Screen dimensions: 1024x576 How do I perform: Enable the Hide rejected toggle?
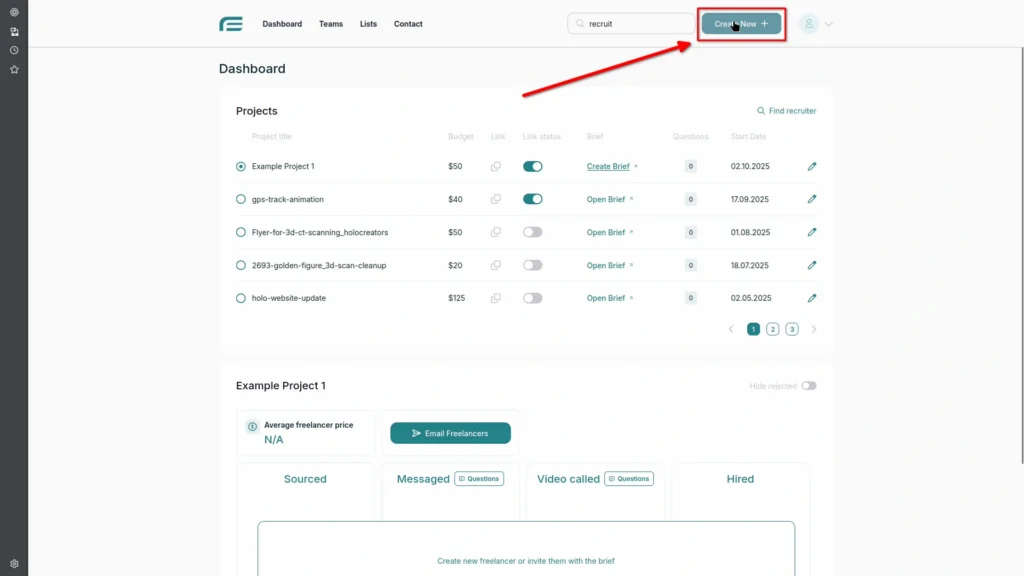[x=809, y=385]
